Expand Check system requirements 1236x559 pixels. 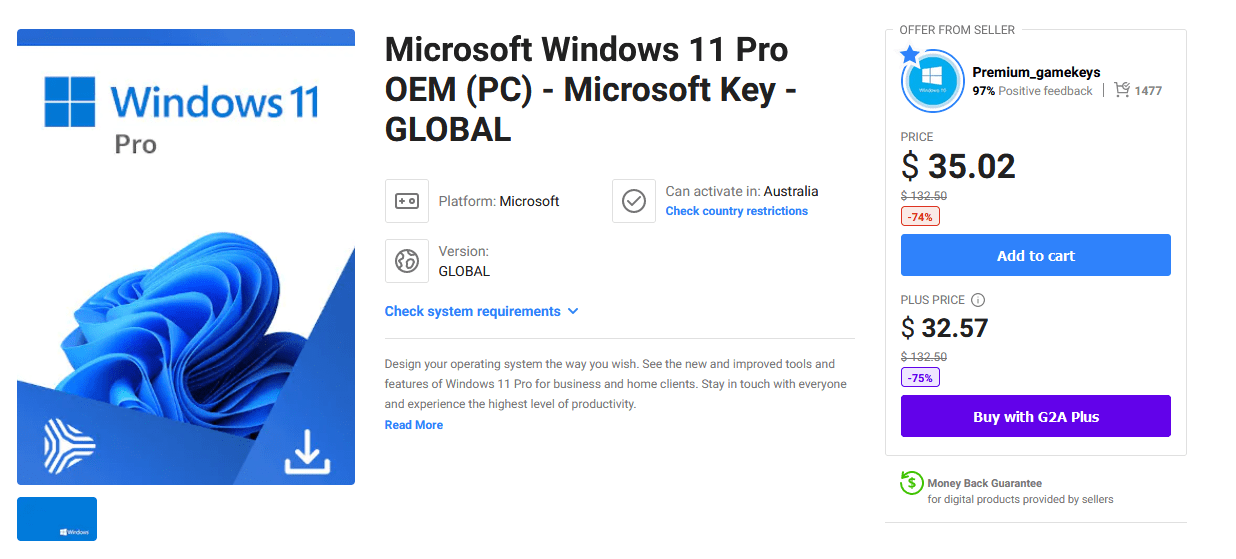(481, 311)
